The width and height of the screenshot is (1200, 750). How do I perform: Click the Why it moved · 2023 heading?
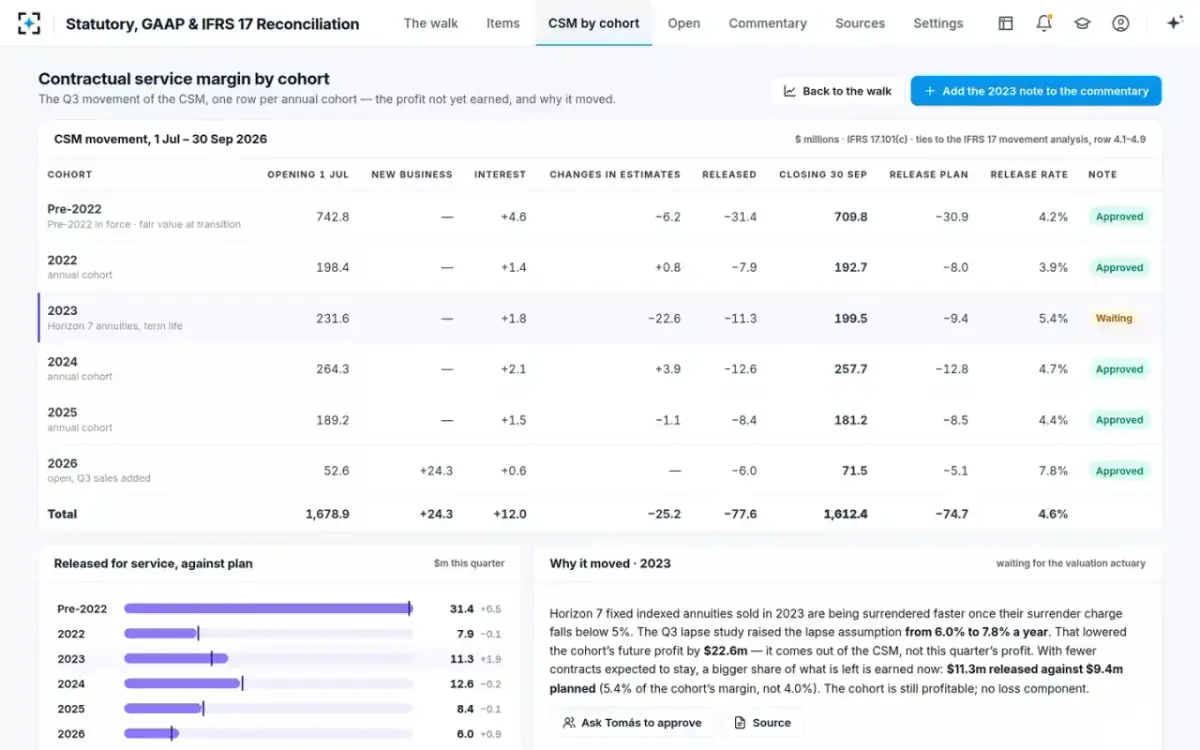click(x=610, y=563)
